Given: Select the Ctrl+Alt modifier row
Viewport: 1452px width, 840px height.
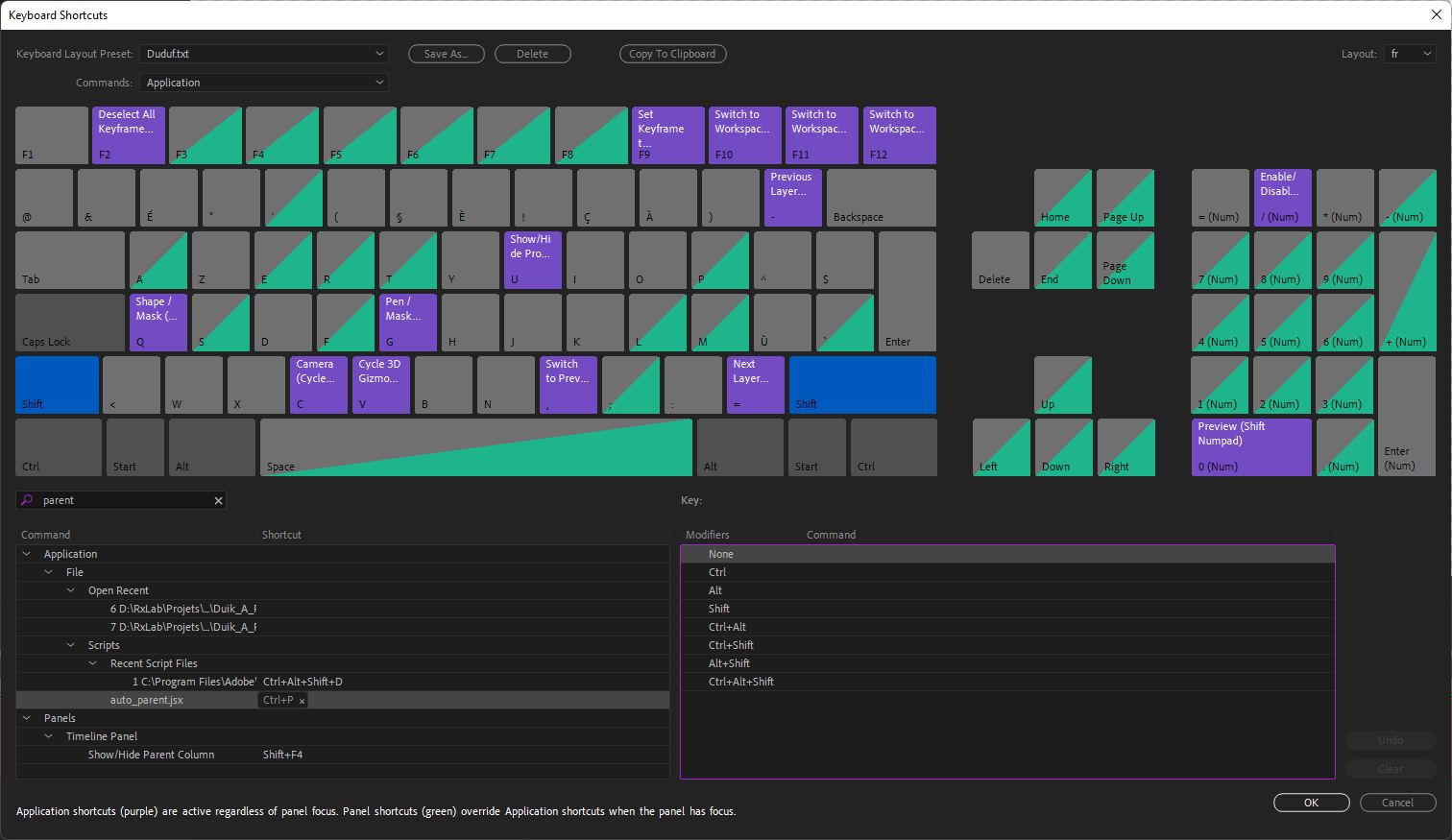Looking at the screenshot, I should pos(727,627).
